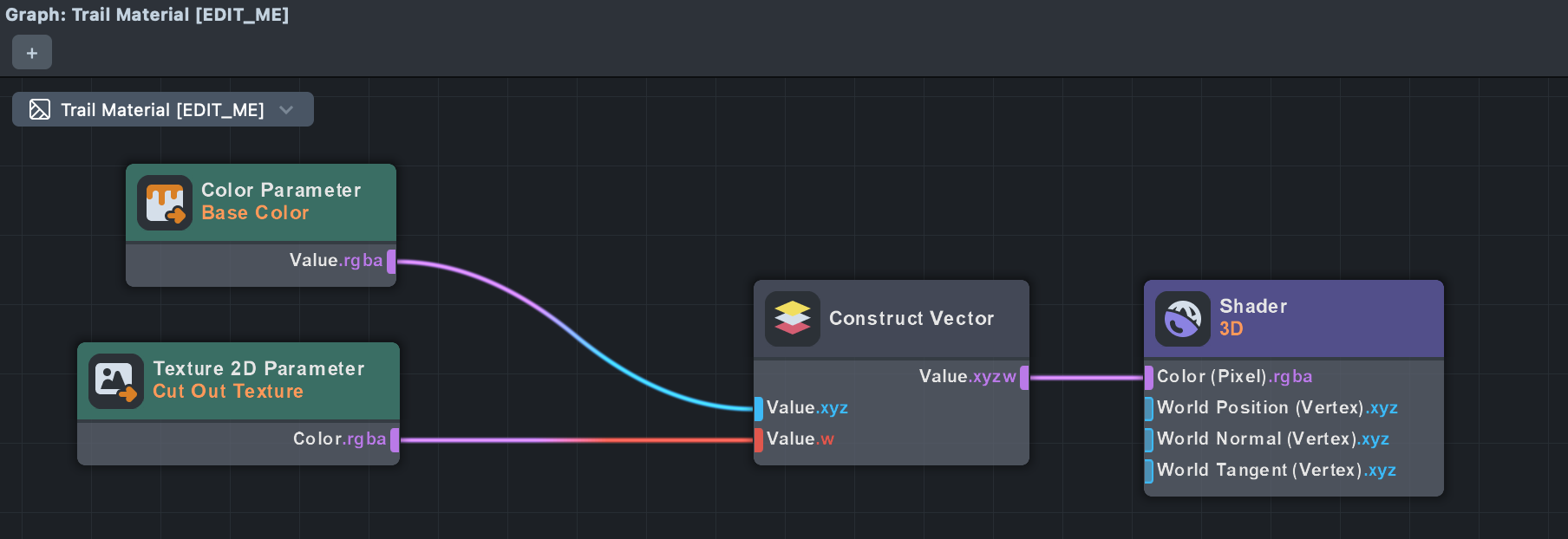Click the World Normal (Vertex) input port
Screen dimensions: 1568x539
(1149, 439)
